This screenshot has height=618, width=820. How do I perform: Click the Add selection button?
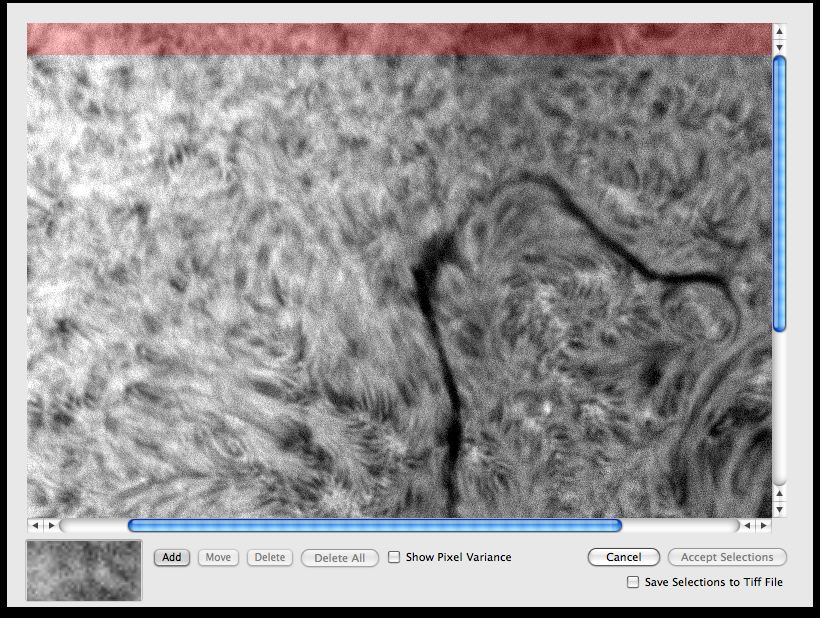[172, 557]
